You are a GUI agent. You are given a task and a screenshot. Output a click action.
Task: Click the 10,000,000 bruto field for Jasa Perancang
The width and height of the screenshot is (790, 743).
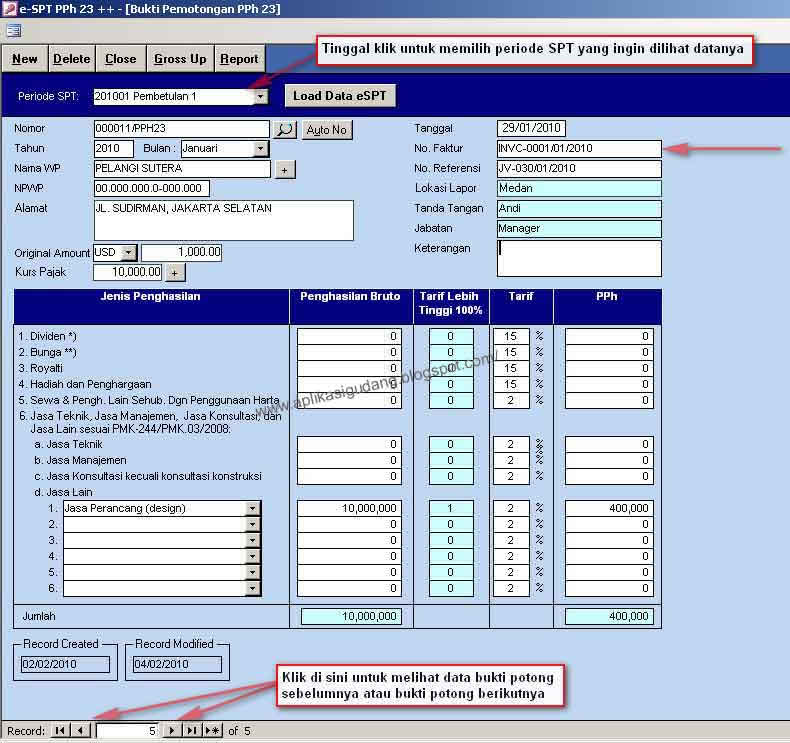pyautogui.click(x=349, y=508)
